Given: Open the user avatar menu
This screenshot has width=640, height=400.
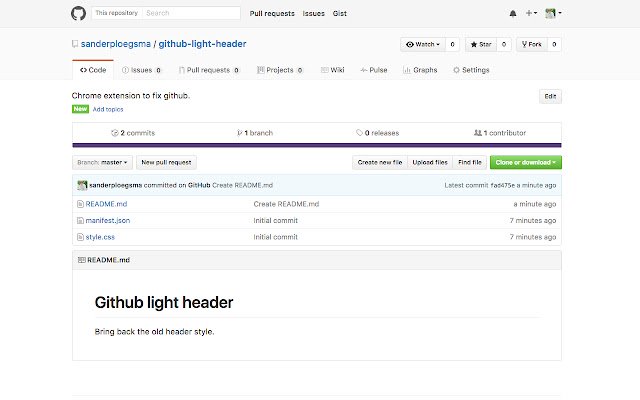Looking at the screenshot, I should pyautogui.click(x=553, y=13).
